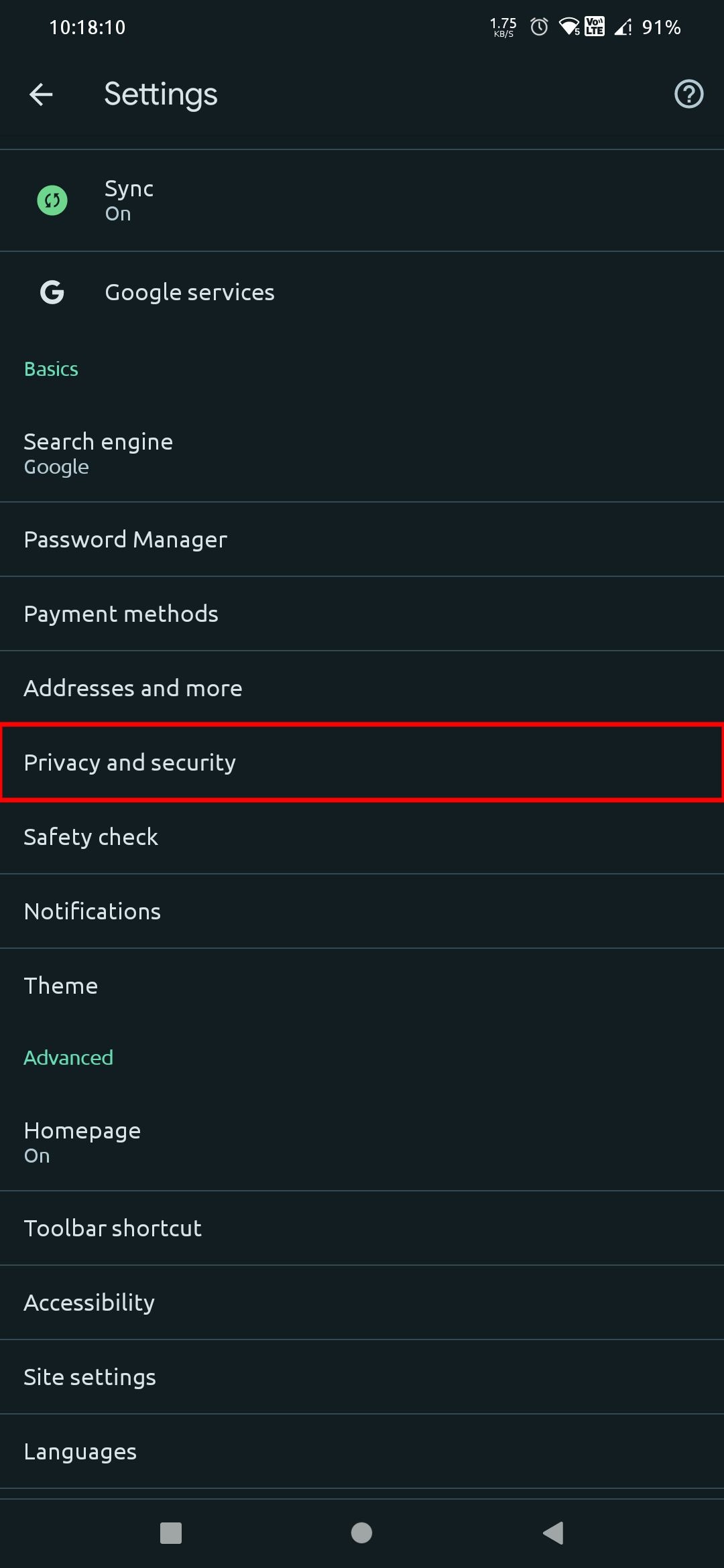
Task: Tap the Google G logo icon
Action: [52, 292]
